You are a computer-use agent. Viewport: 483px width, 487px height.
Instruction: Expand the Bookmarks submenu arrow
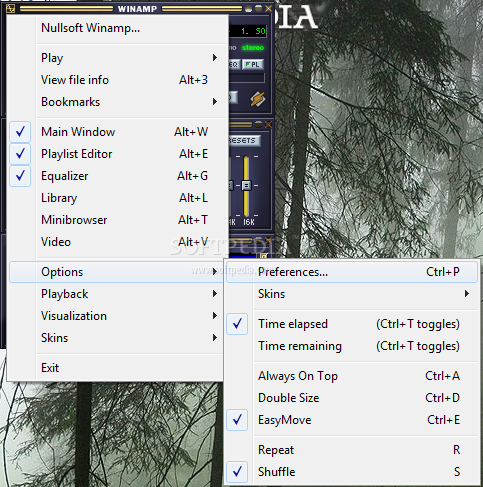[x=215, y=102]
